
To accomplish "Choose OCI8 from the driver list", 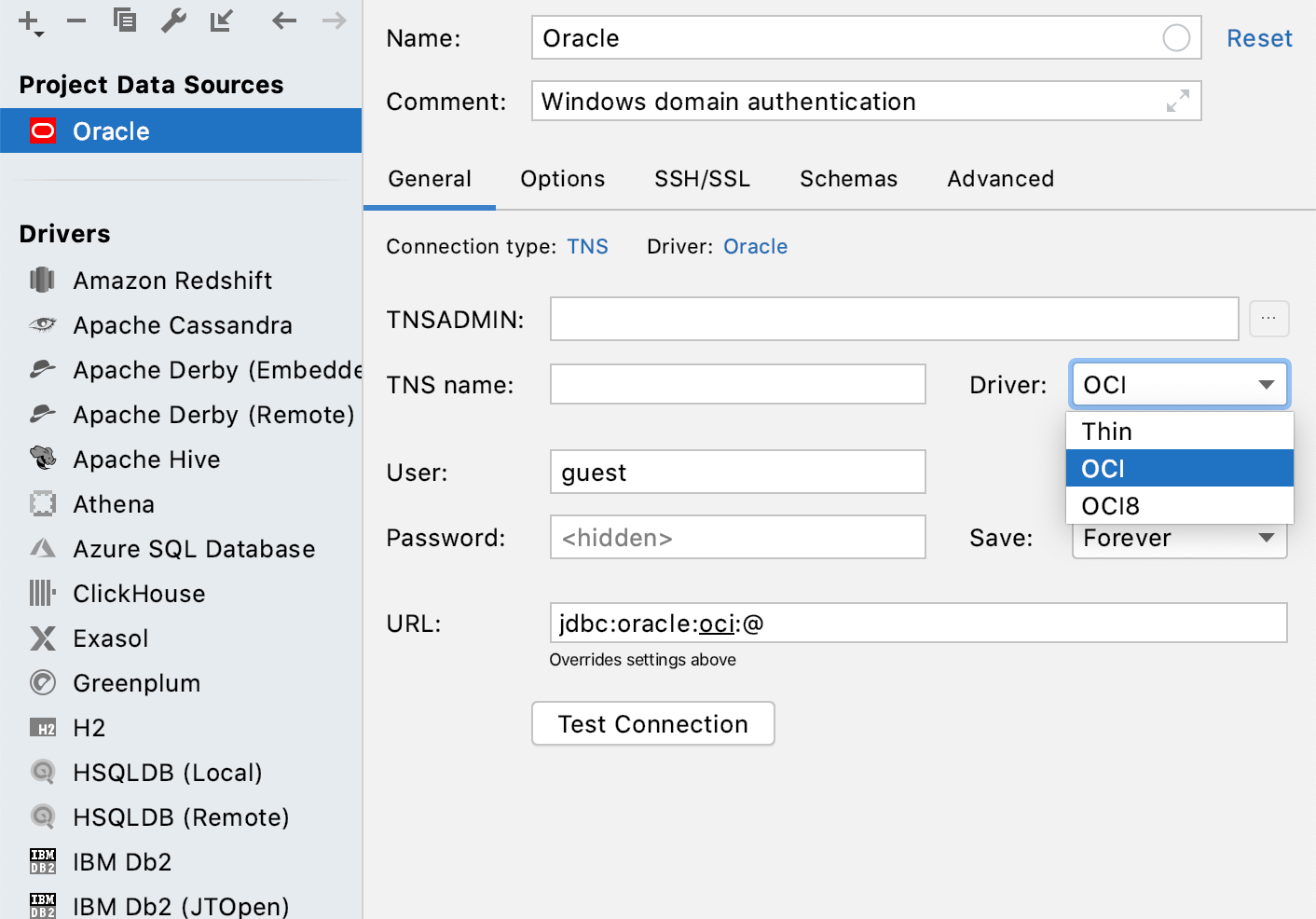I will [1180, 505].
